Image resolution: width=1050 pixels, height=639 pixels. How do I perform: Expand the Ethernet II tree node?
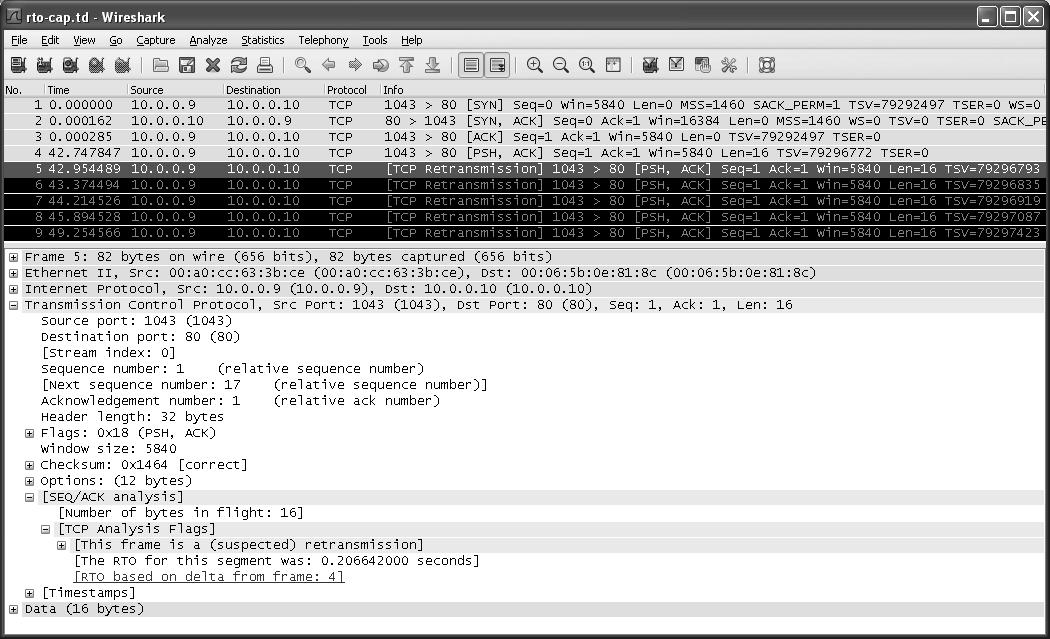14,273
